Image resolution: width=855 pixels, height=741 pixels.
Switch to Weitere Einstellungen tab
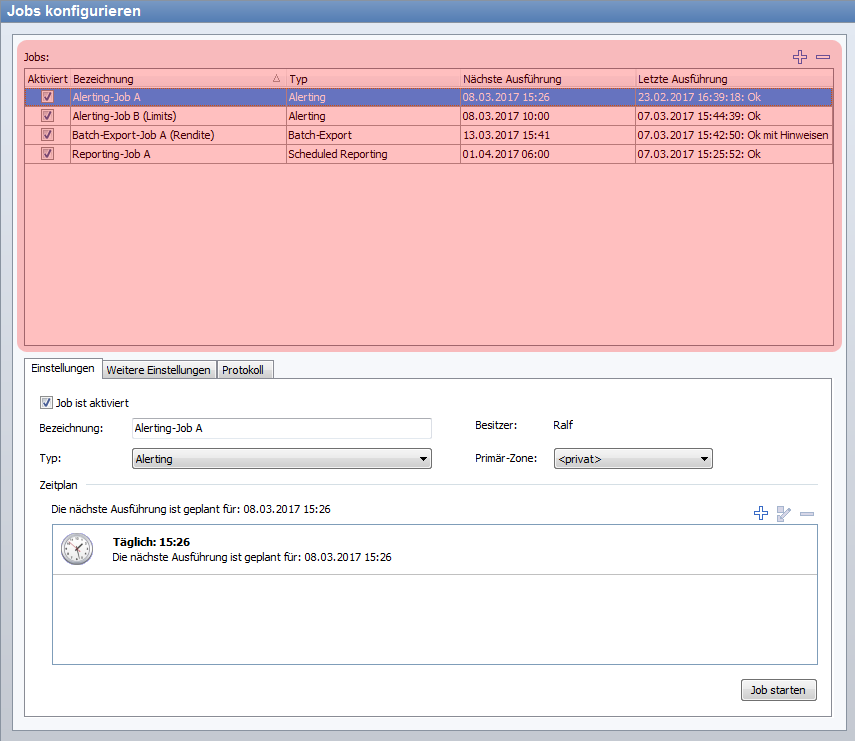pyautogui.click(x=159, y=370)
